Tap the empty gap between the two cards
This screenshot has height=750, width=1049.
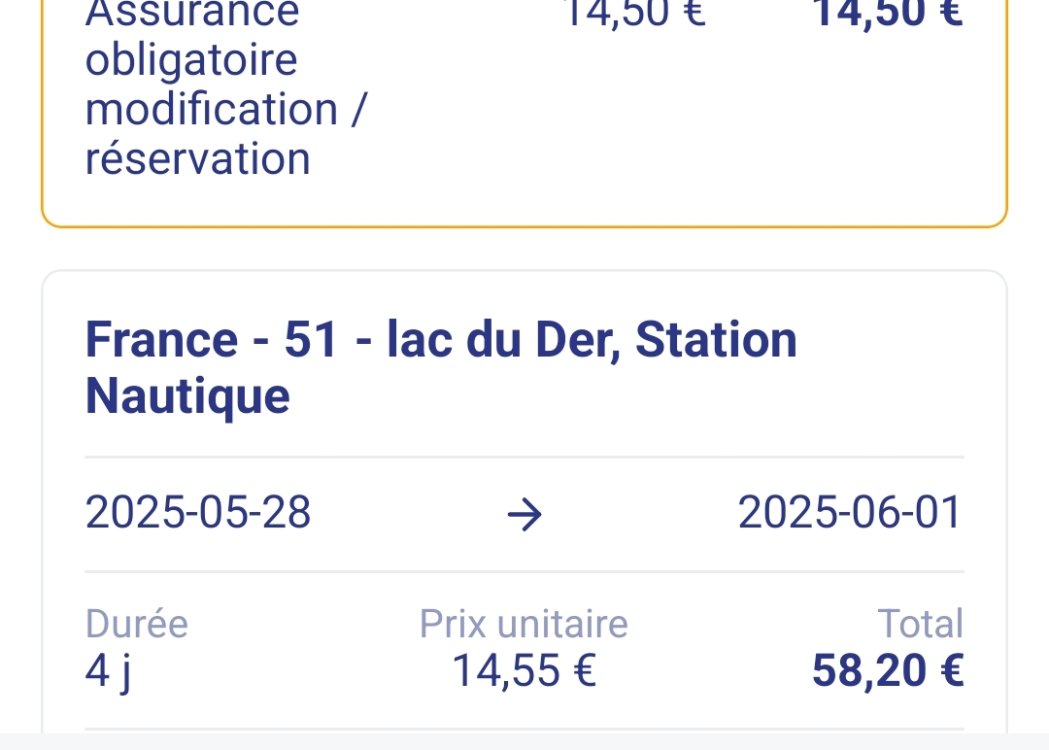tap(524, 249)
